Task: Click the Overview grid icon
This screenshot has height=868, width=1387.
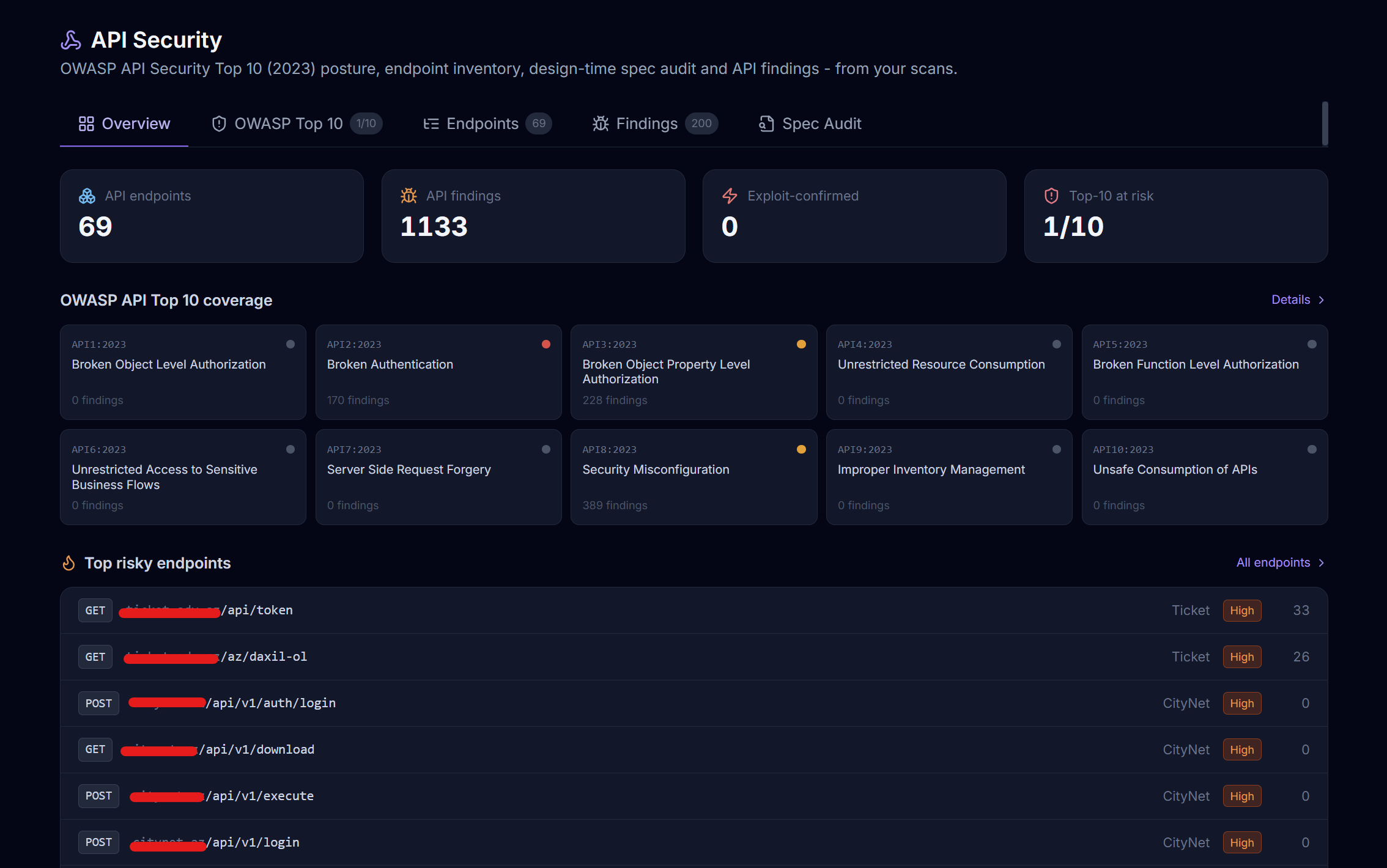Action: point(86,123)
